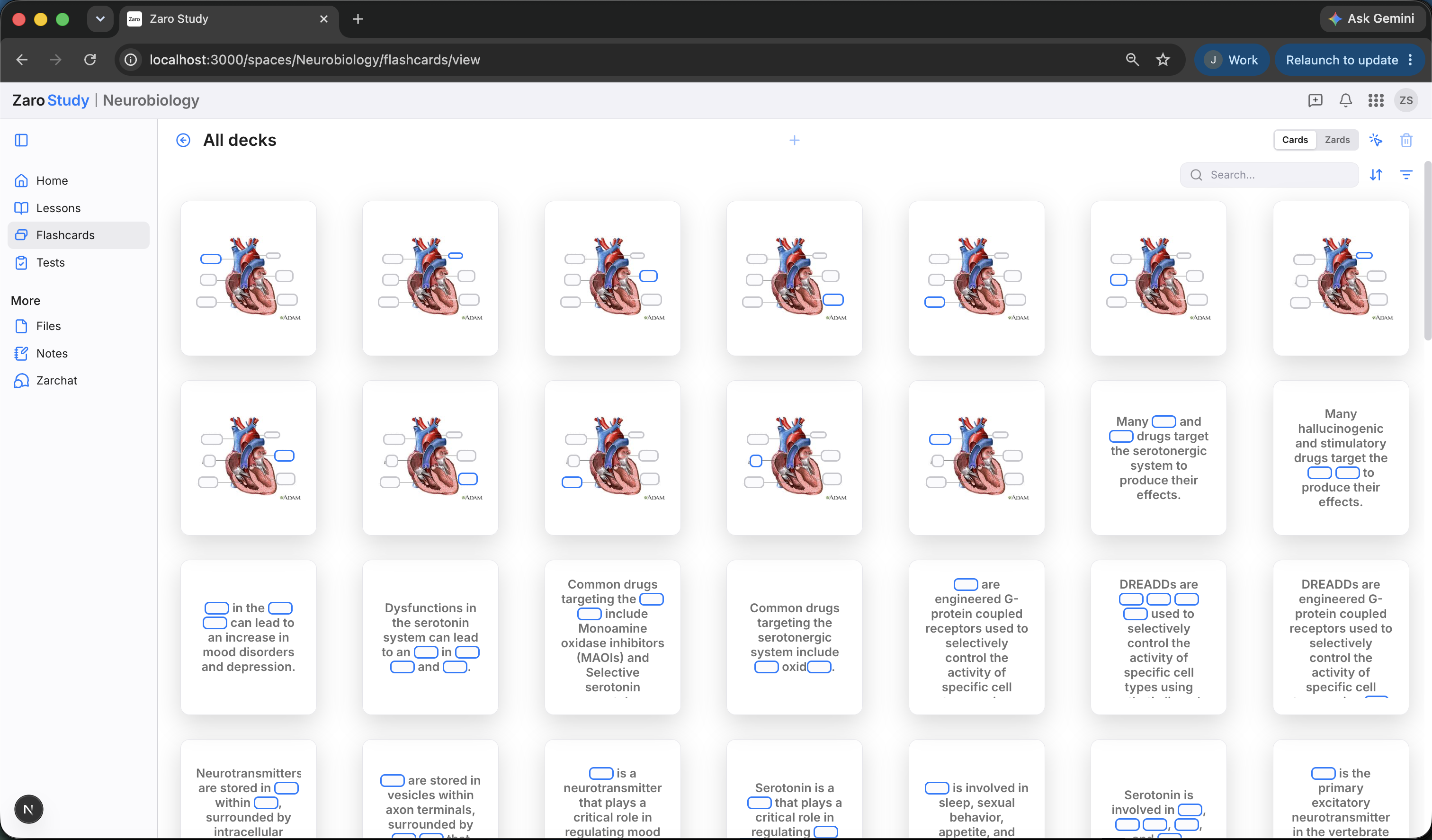Screen dimensions: 1432x840
Task: Reload the page in browser toolbar
Action: click(x=90, y=60)
